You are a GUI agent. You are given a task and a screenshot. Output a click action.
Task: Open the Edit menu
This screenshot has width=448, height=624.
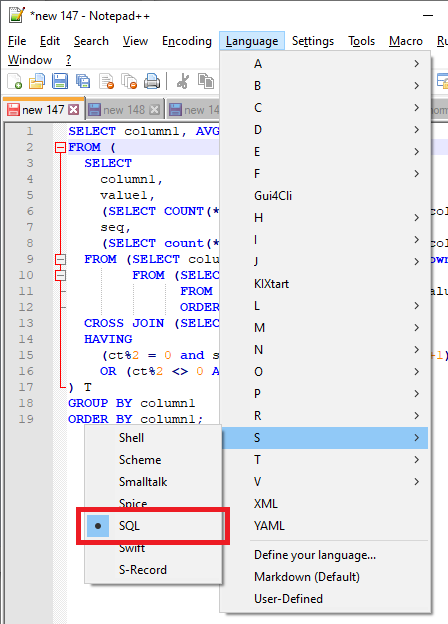pos(50,41)
